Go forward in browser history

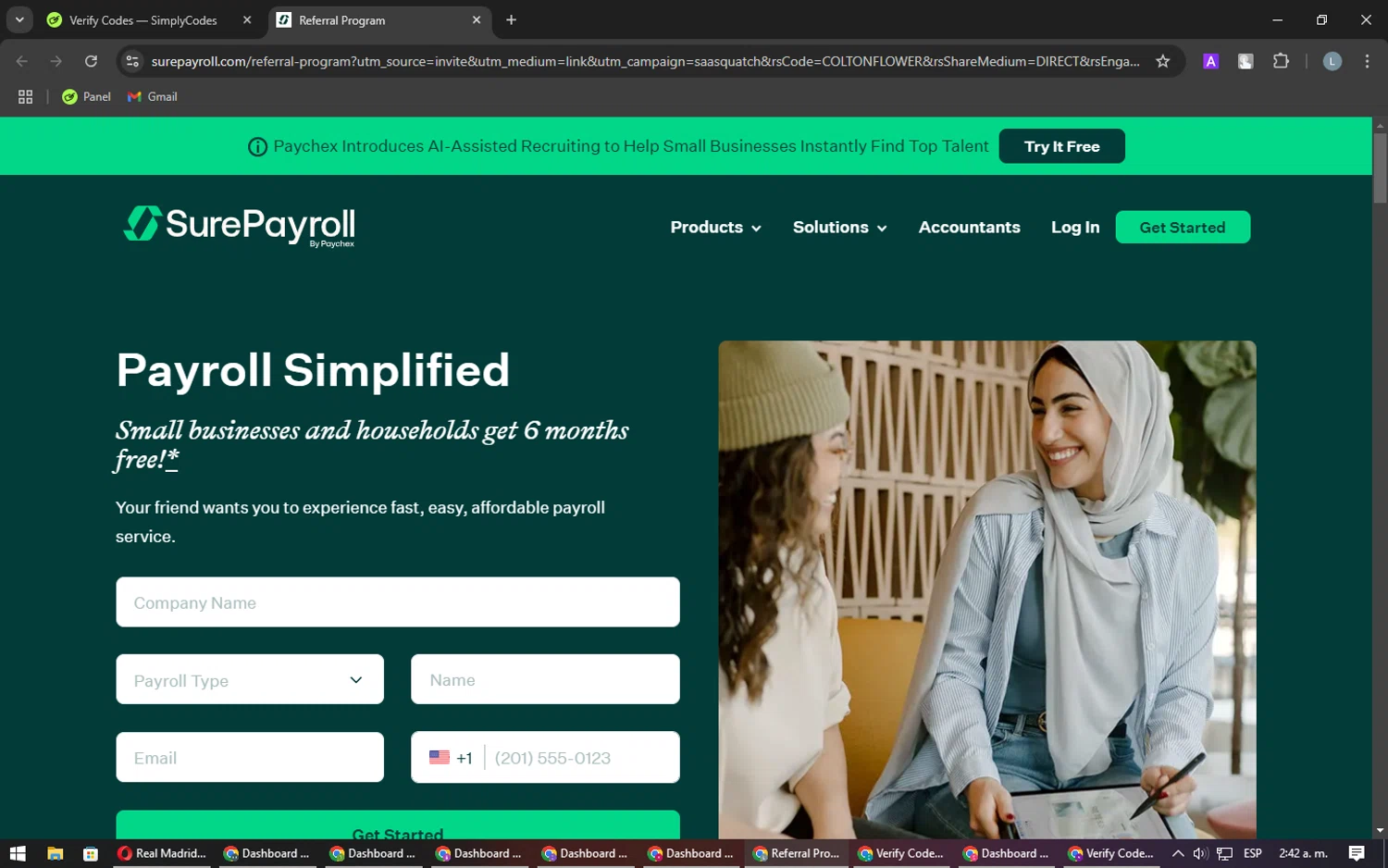pyautogui.click(x=56, y=61)
